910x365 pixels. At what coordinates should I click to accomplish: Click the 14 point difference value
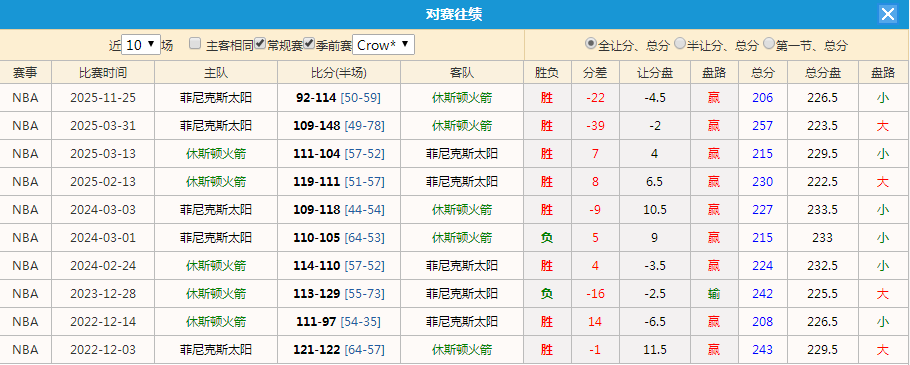(595, 321)
